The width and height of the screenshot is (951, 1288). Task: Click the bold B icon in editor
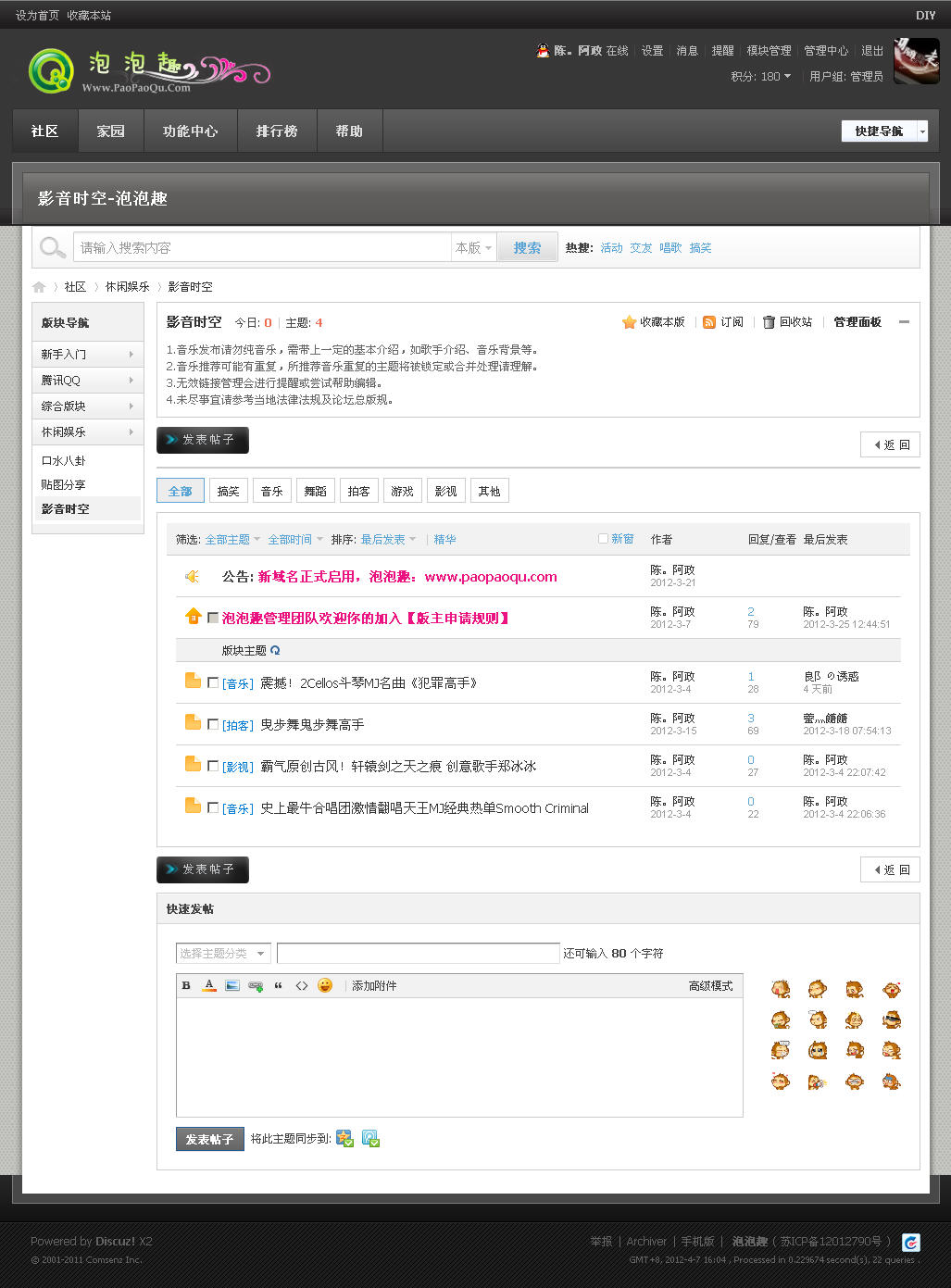point(186,985)
